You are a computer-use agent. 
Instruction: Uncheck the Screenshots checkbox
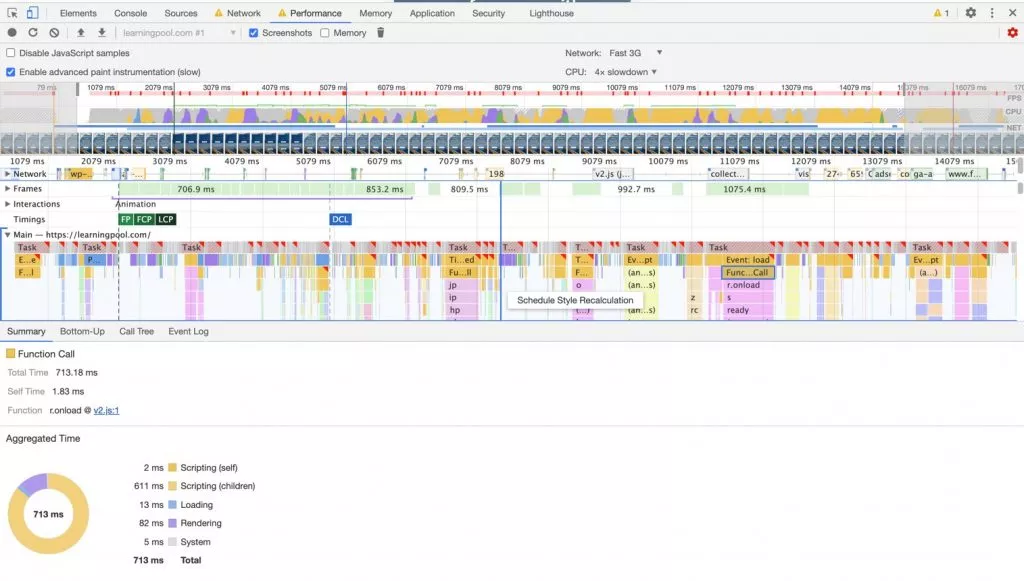click(x=254, y=33)
